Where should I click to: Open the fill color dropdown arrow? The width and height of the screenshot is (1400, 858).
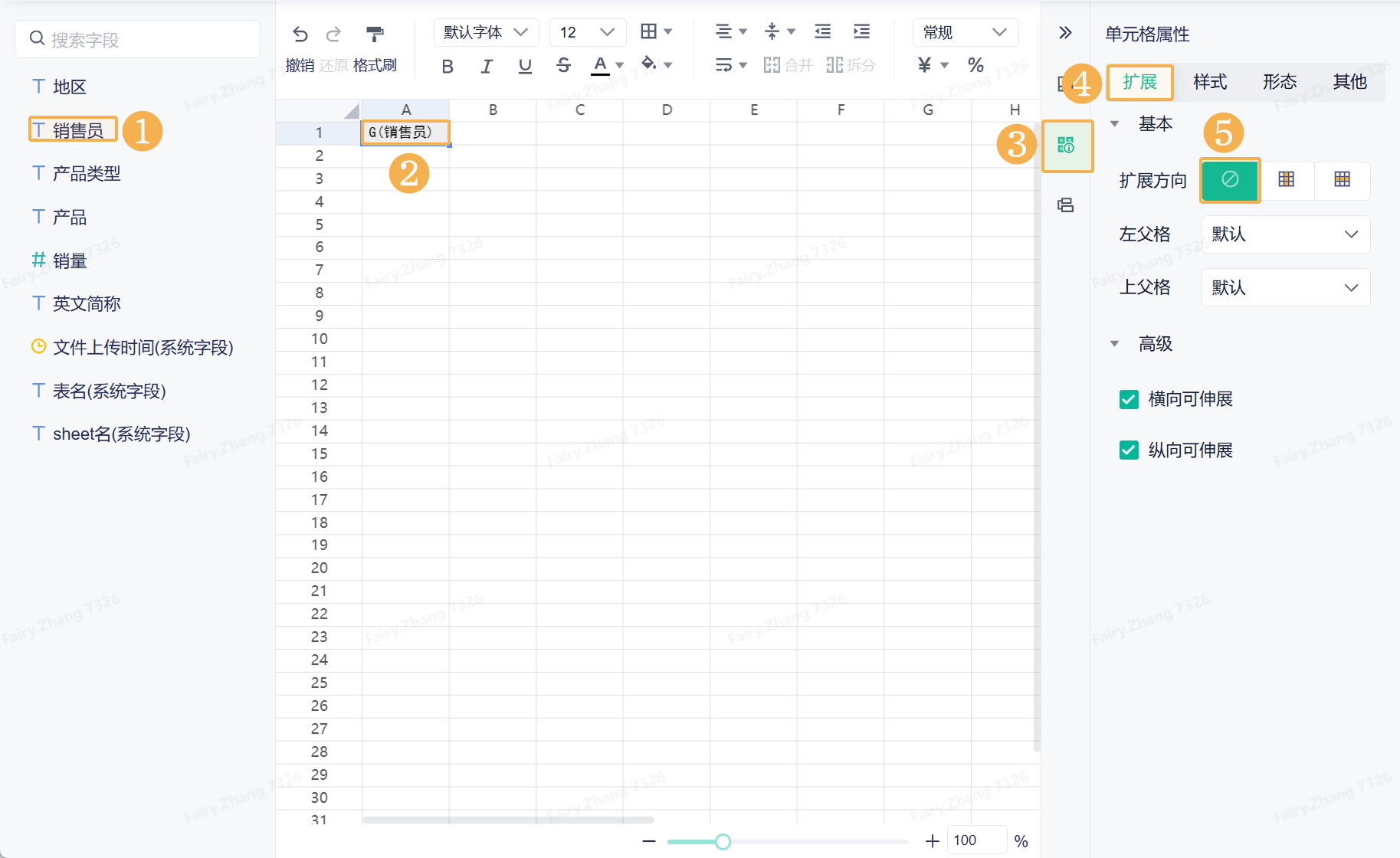(668, 66)
